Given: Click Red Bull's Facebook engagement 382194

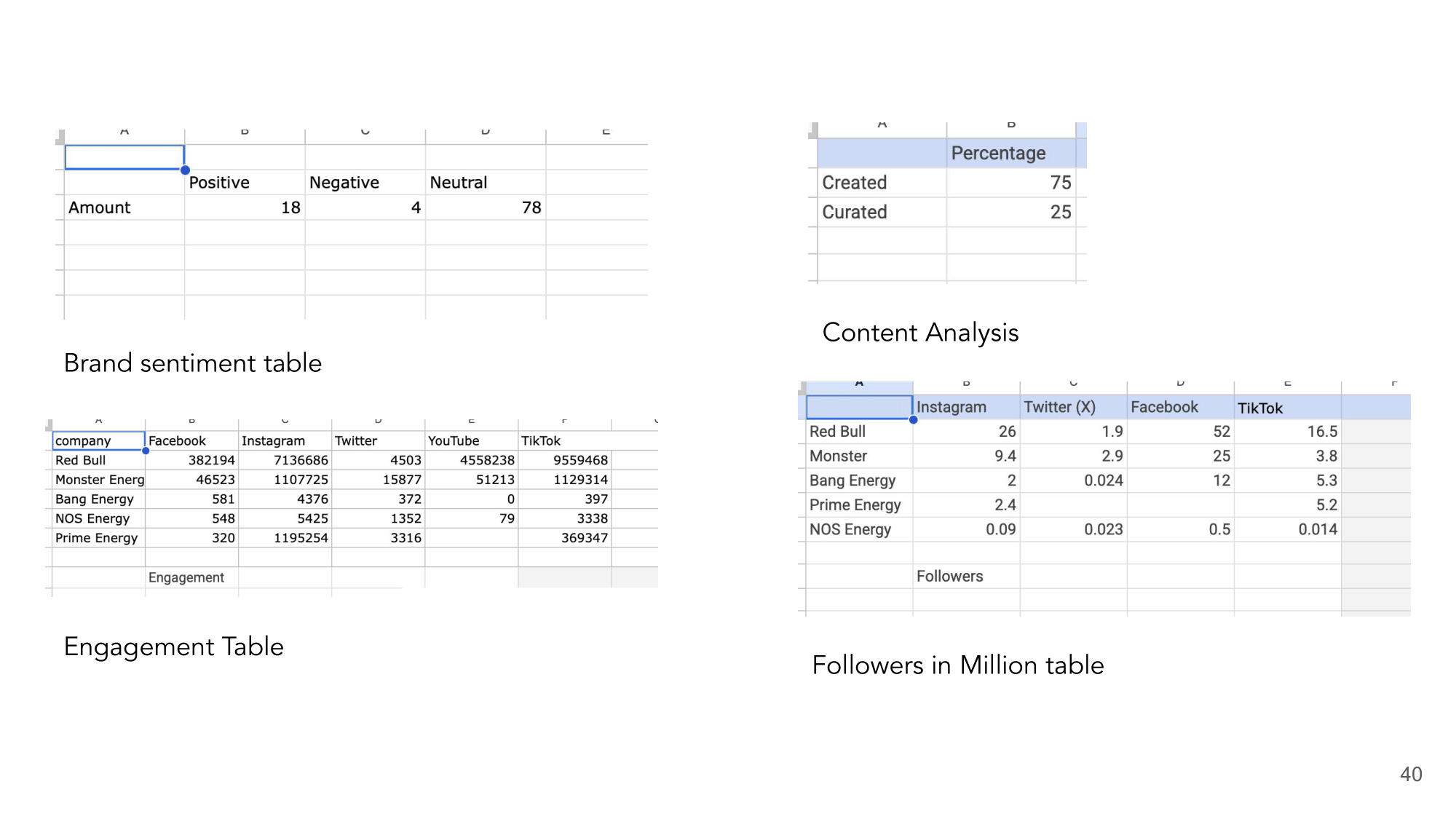Looking at the screenshot, I should (191, 460).
